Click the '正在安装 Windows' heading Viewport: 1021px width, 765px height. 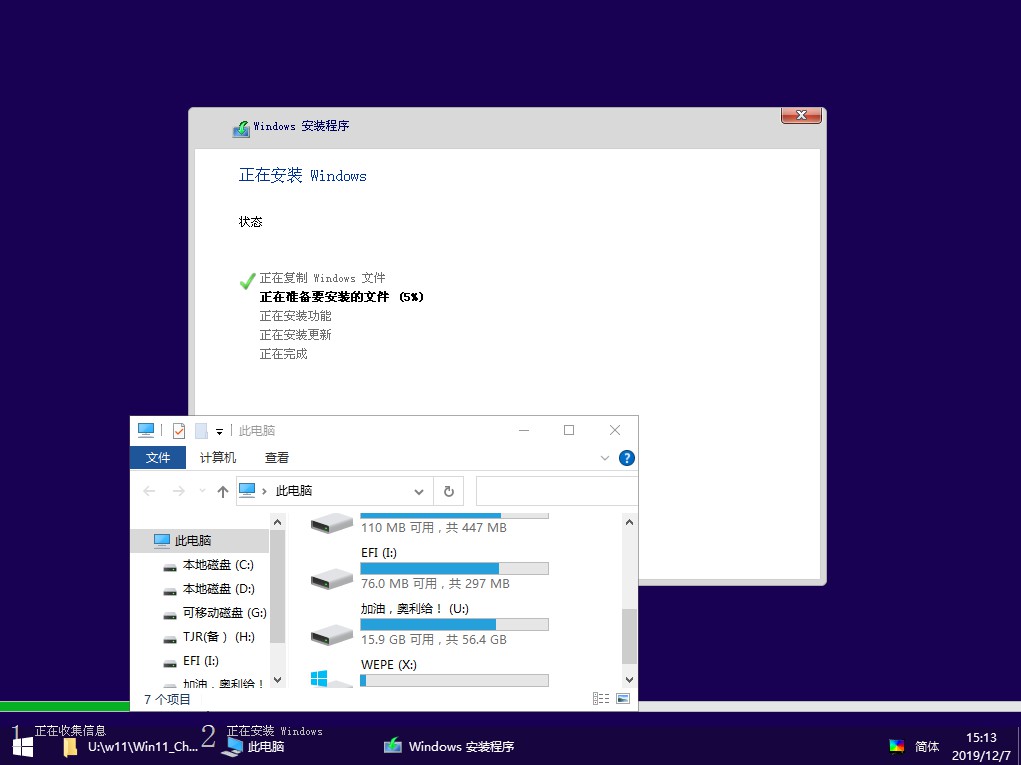click(303, 175)
